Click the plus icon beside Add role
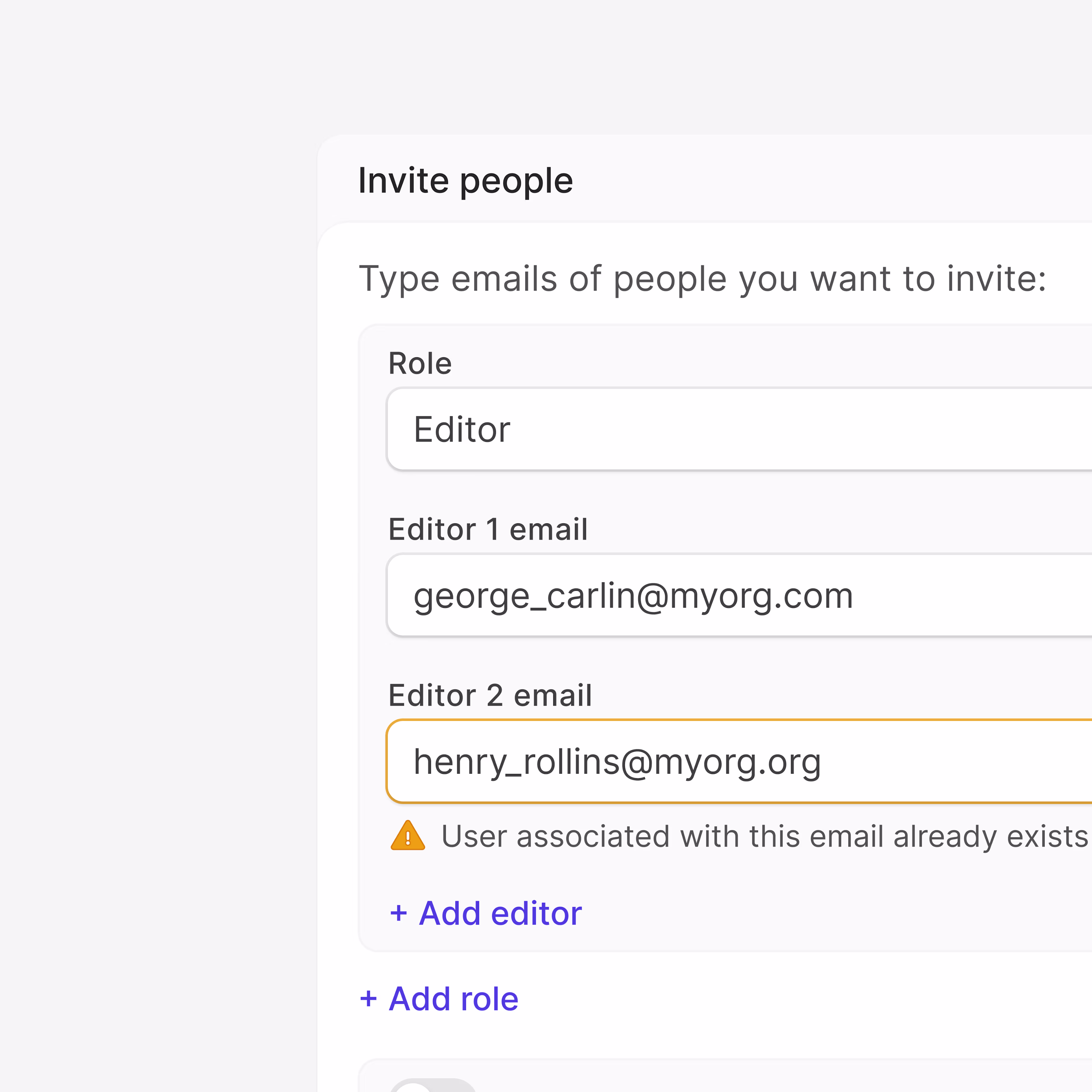1092x1092 pixels. click(368, 998)
